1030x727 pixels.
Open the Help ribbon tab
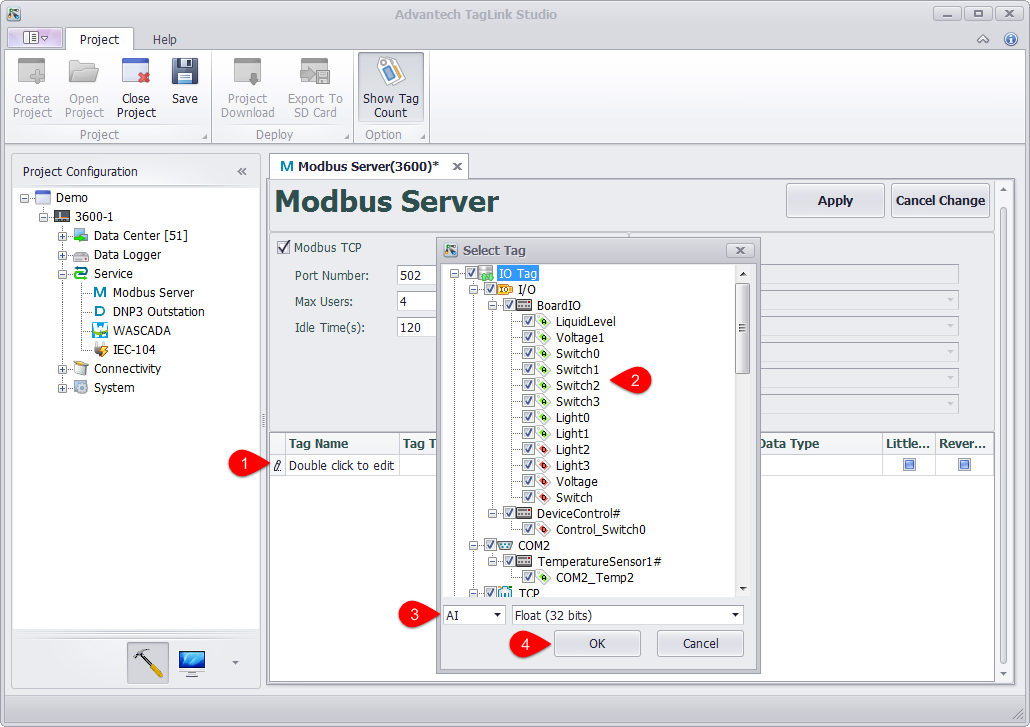tap(165, 39)
